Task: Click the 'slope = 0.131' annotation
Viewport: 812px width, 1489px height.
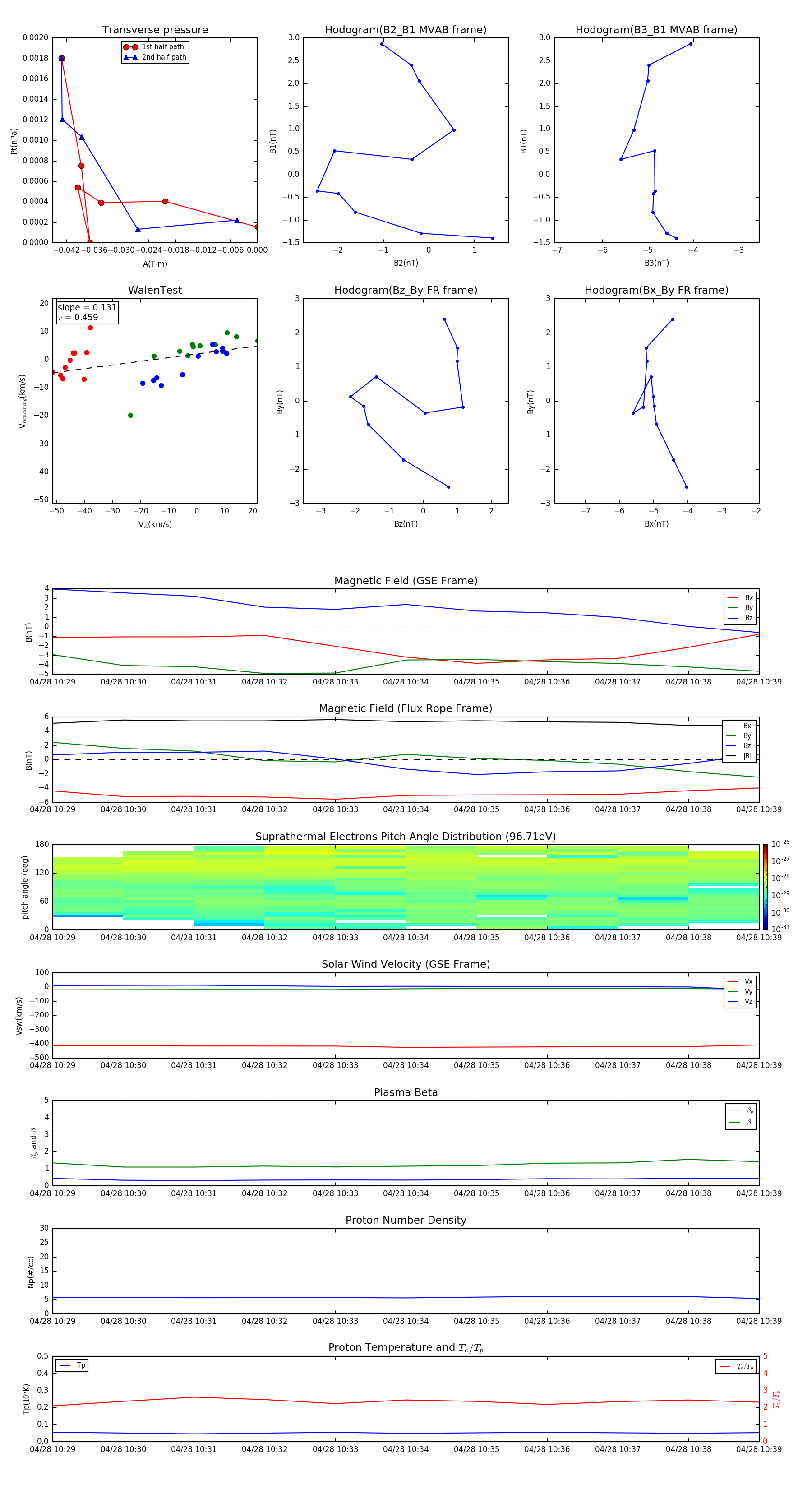Action: click(87, 308)
